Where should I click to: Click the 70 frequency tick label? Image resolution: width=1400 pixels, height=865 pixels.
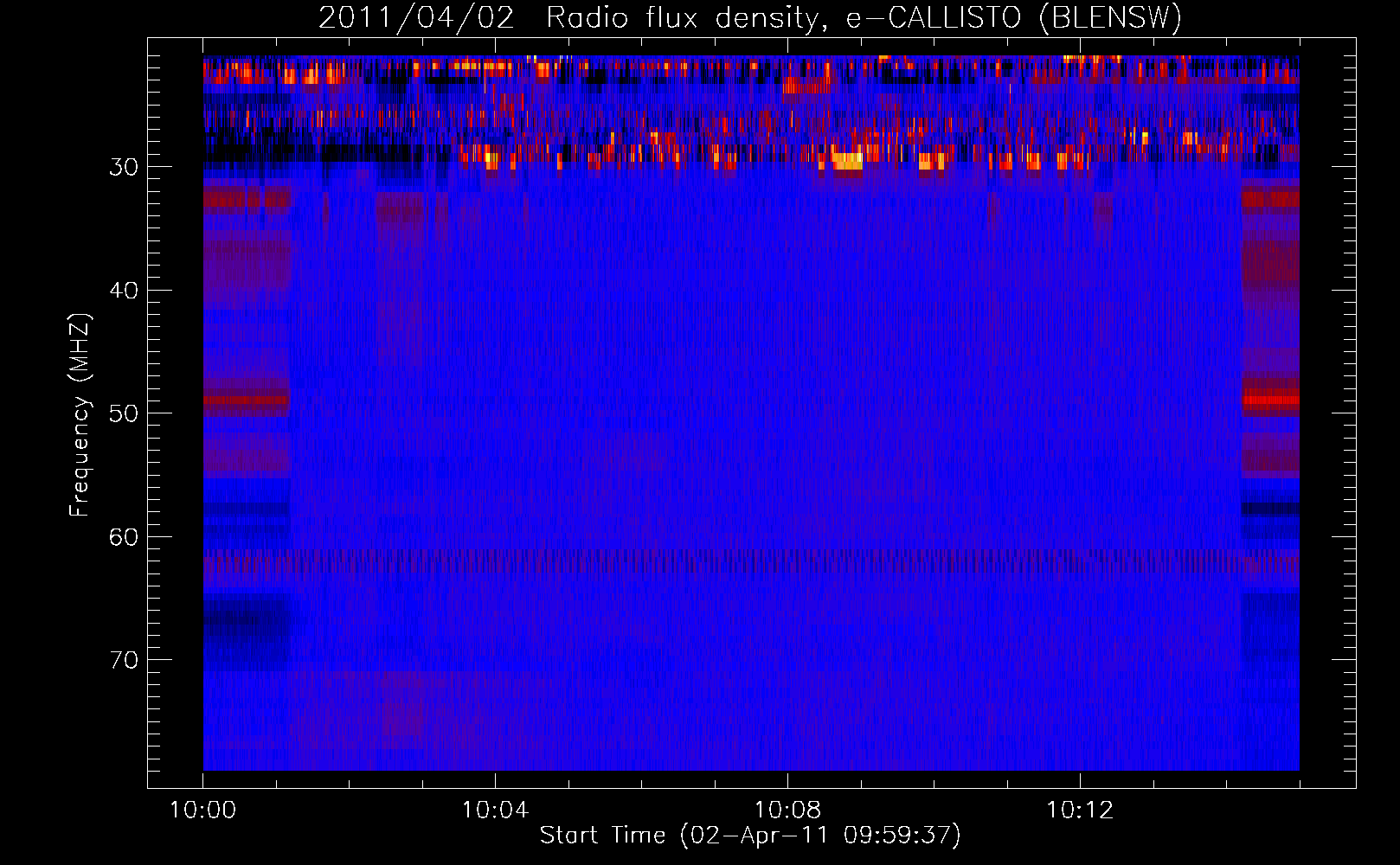tap(124, 660)
